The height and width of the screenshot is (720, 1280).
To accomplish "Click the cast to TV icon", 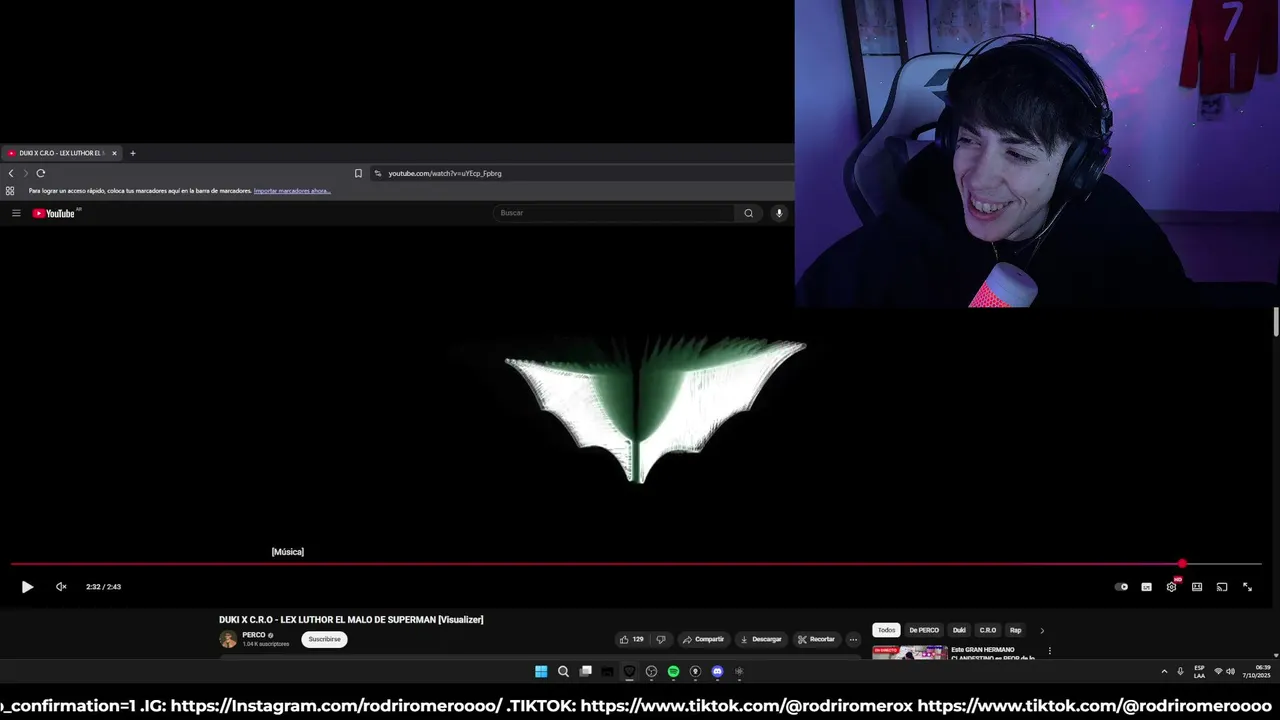I will point(1222,587).
